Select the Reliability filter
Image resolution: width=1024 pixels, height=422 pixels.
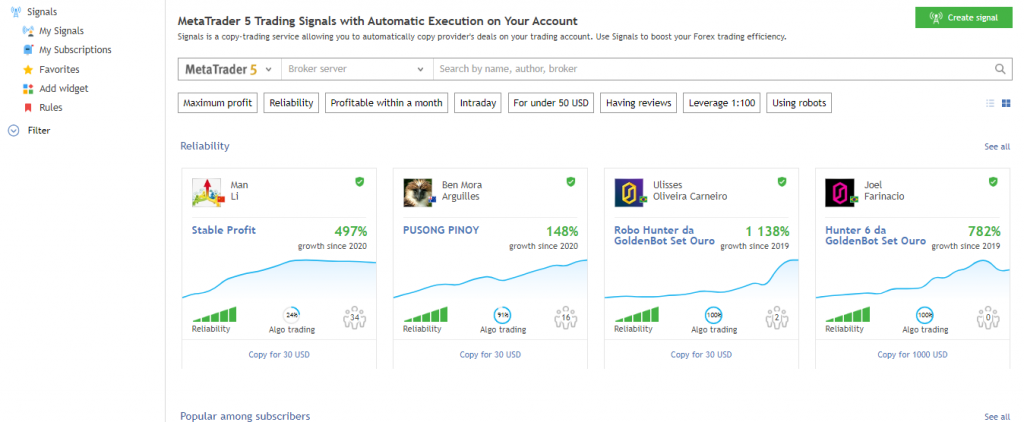coord(291,103)
